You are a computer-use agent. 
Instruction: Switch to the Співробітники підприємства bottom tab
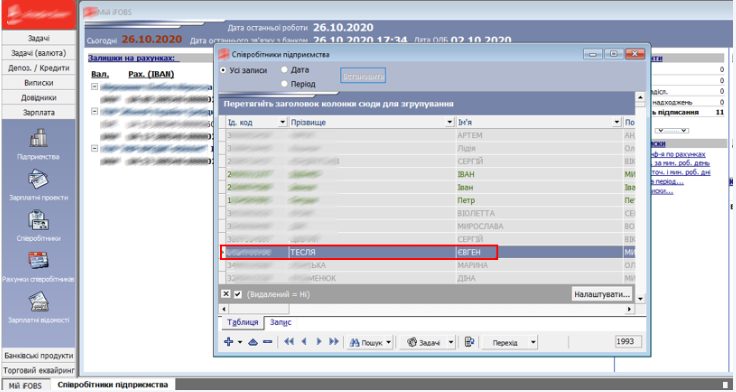tap(112, 384)
